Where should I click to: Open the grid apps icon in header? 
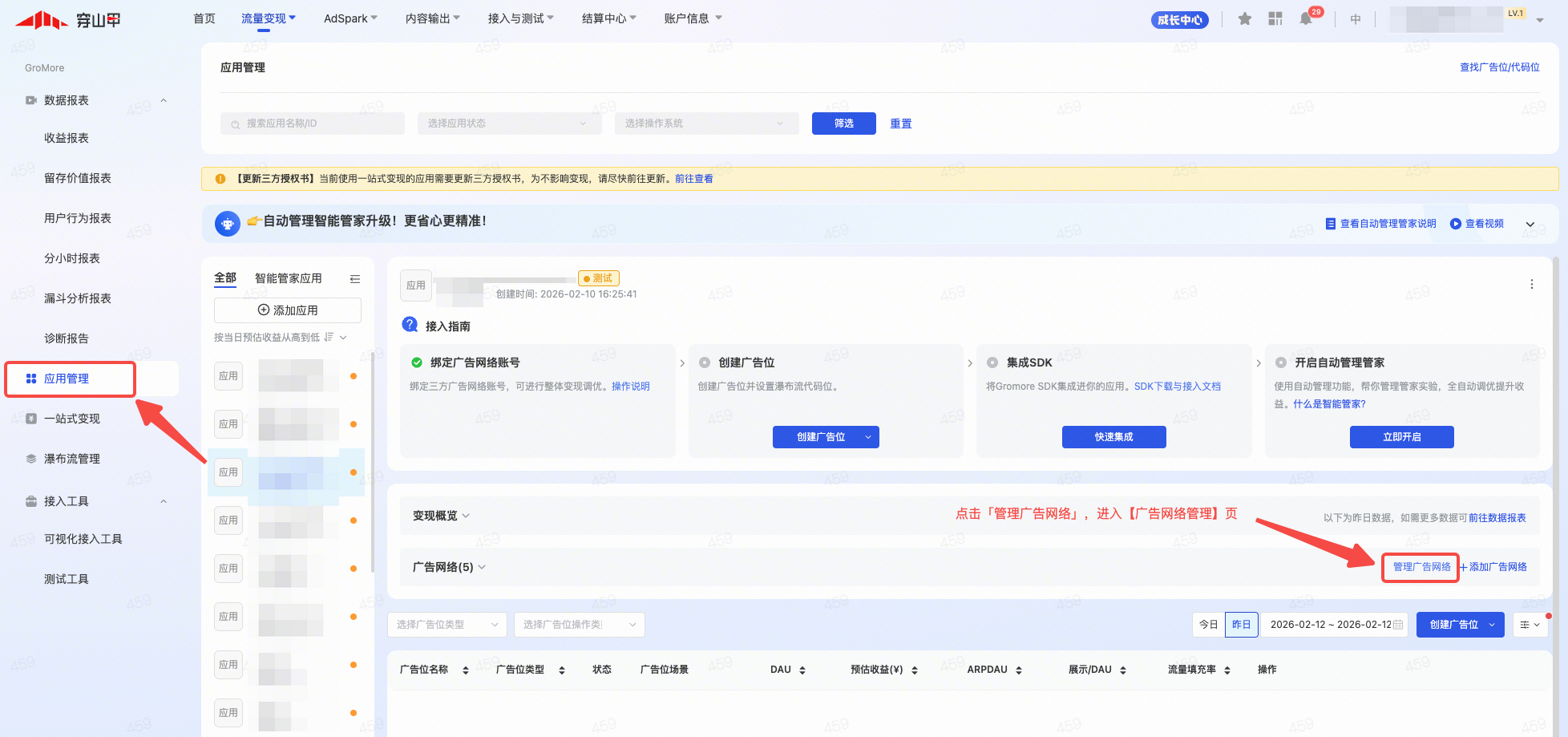pyautogui.click(x=1275, y=18)
